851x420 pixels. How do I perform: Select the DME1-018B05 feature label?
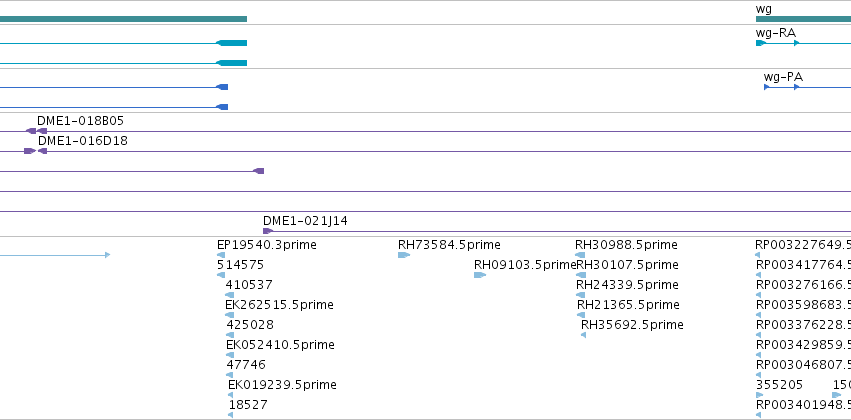[80, 120]
